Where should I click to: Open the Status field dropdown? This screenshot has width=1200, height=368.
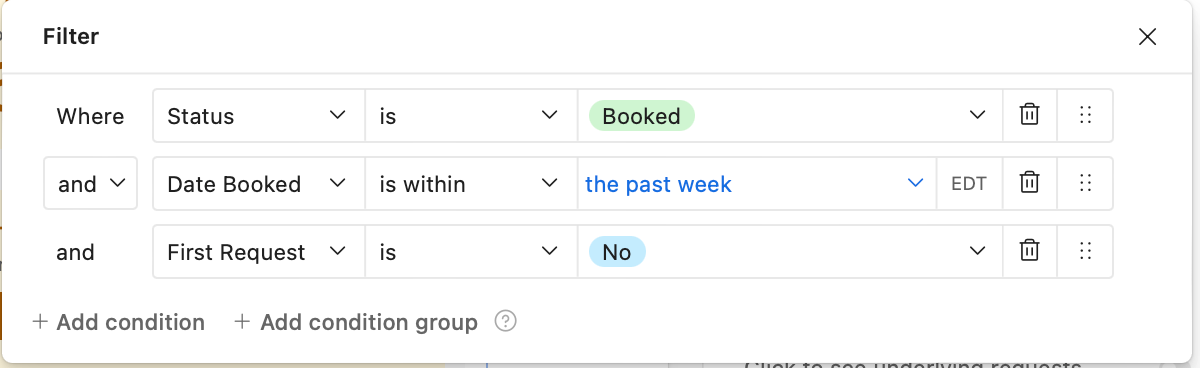[258, 116]
